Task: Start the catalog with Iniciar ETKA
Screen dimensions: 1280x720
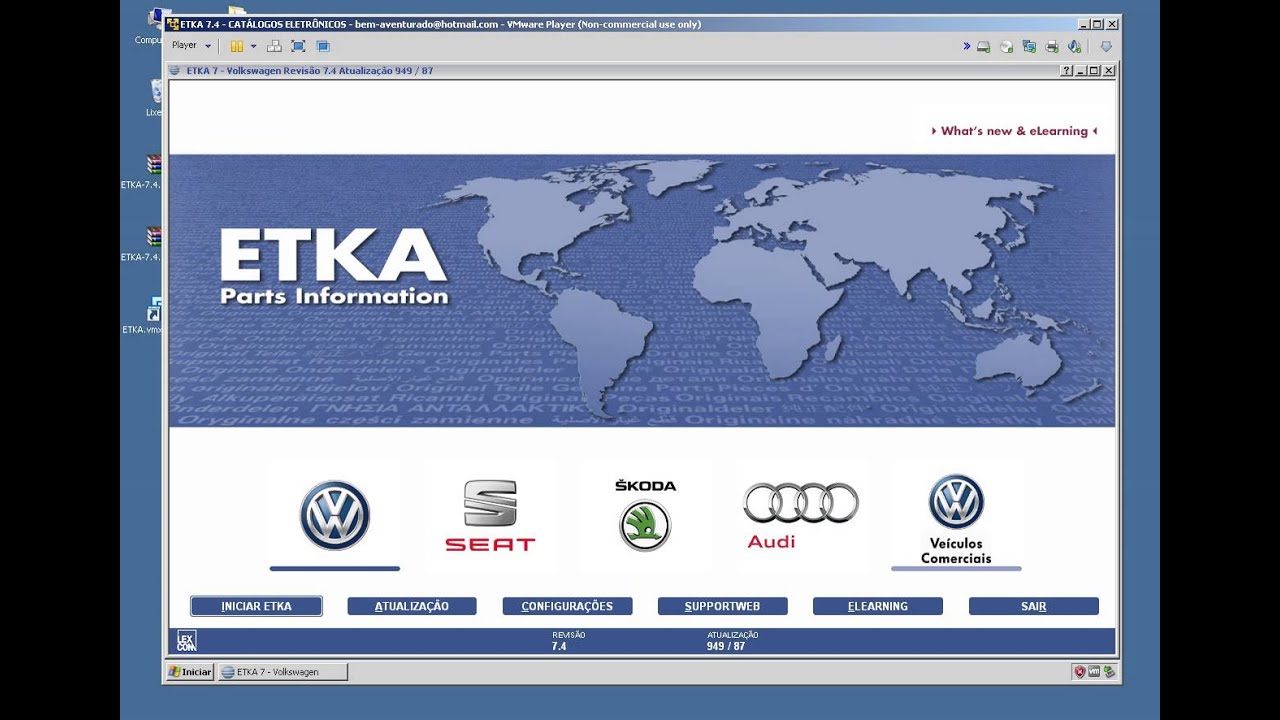Action: (x=256, y=606)
